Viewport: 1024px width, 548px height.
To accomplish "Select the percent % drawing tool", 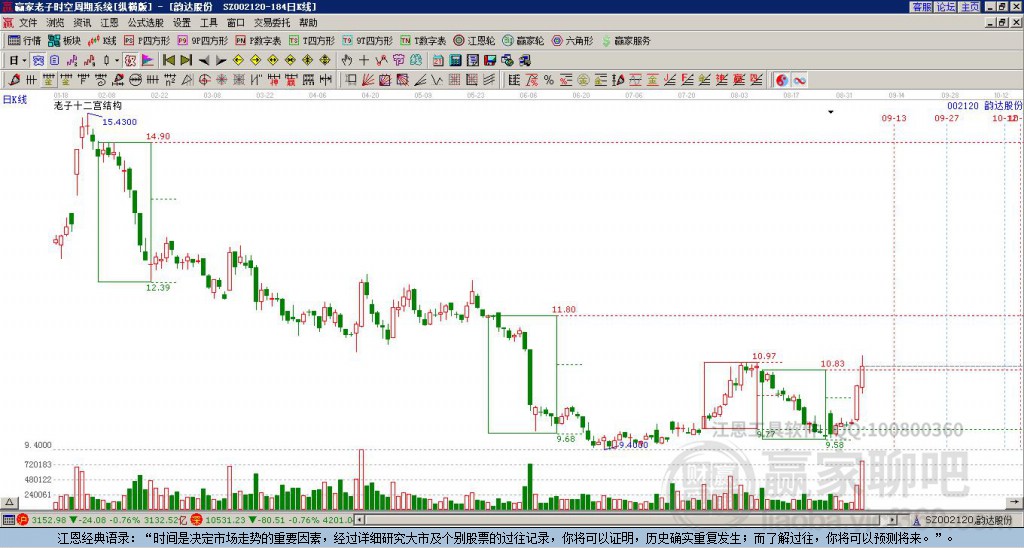I will 549,80.
